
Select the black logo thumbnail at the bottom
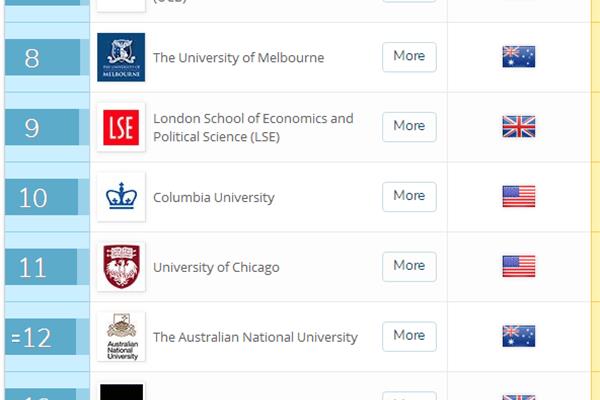(x=121, y=392)
